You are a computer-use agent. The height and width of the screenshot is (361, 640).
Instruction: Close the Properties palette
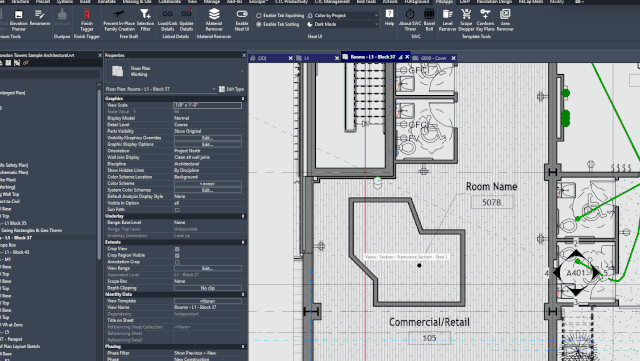244,55
